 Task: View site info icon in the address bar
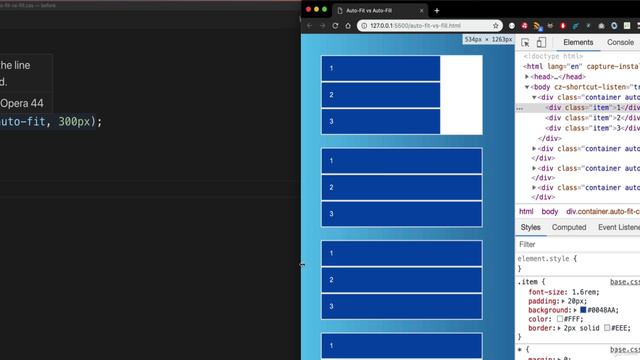tap(364, 26)
